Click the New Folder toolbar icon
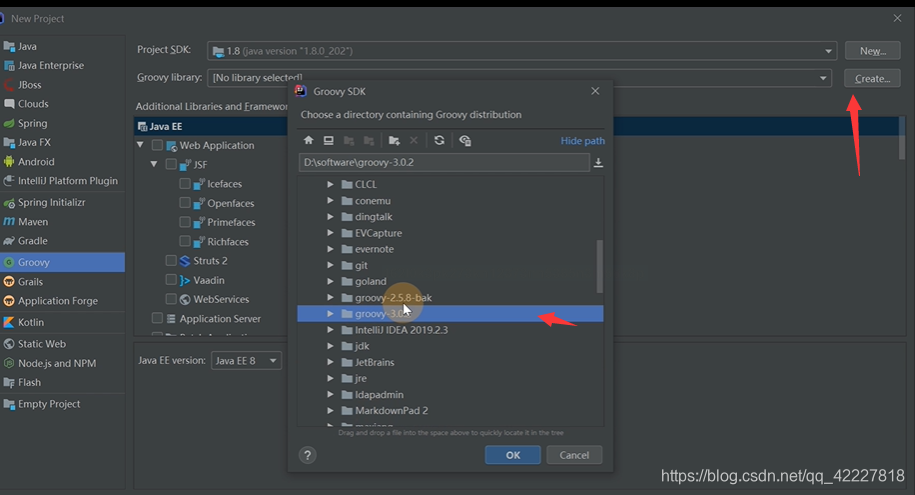Image resolution: width=915 pixels, height=495 pixels. [394, 140]
